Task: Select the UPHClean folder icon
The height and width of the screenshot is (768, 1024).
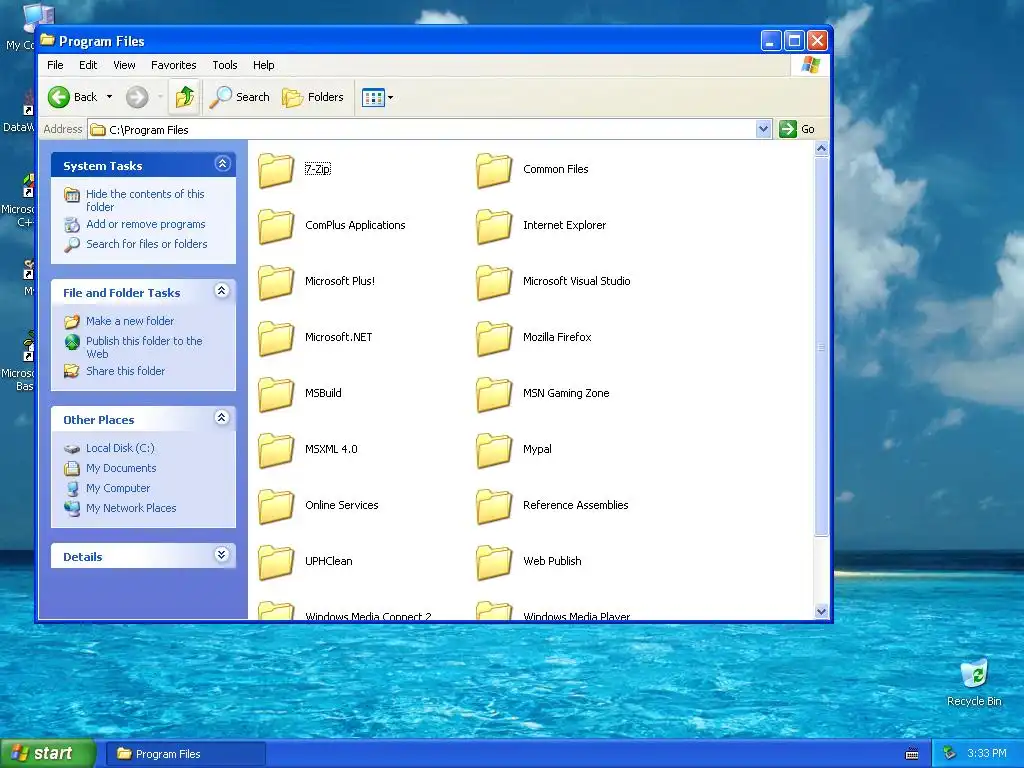Action: tap(276, 562)
